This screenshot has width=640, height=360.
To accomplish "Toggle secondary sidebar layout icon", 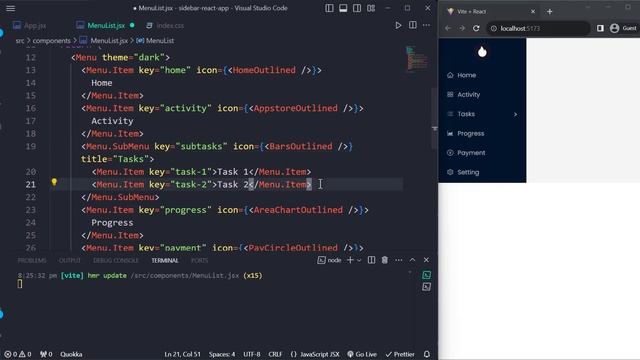I will (x=357, y=8).
